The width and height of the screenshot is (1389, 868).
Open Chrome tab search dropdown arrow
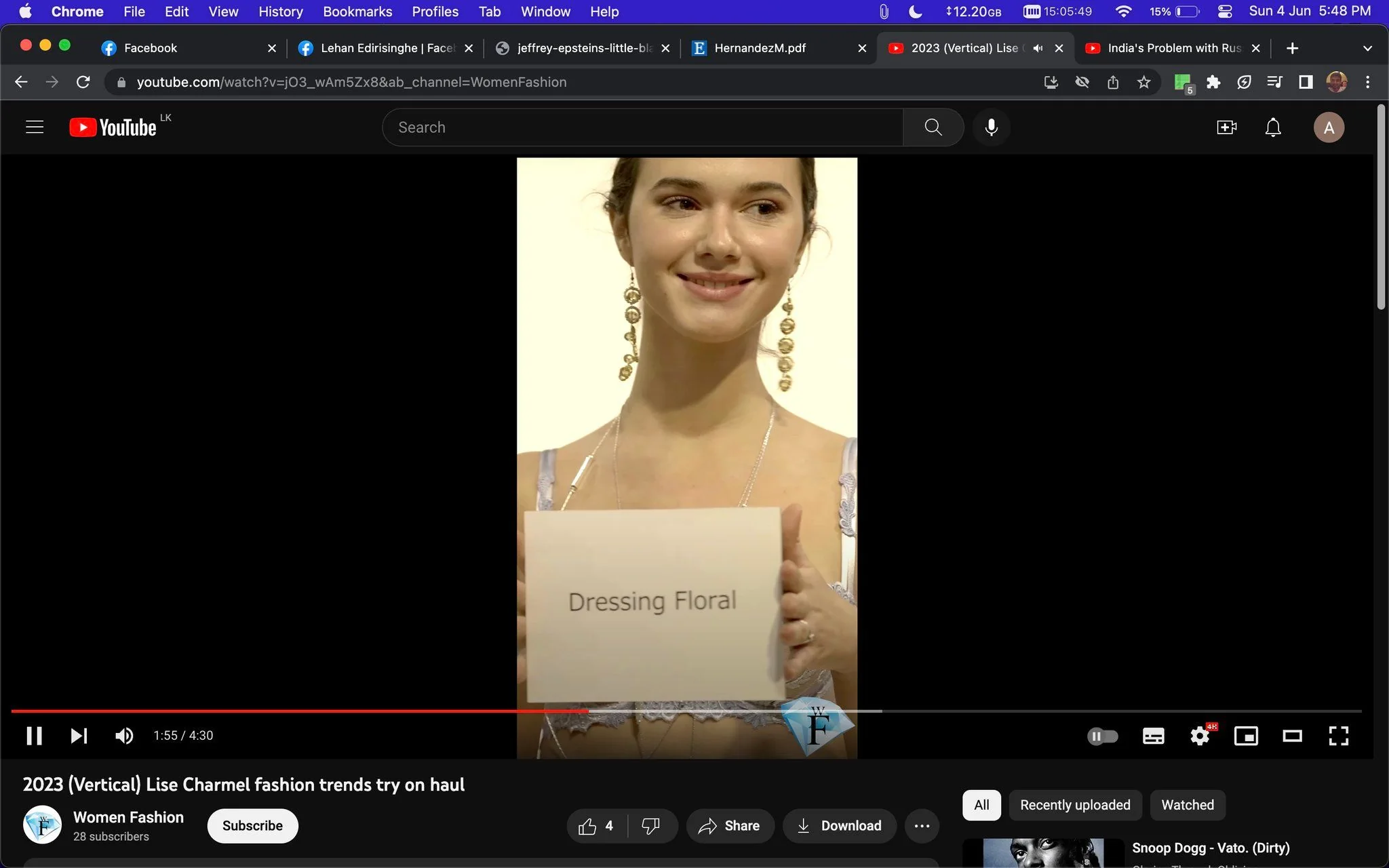coord(1367,48)
